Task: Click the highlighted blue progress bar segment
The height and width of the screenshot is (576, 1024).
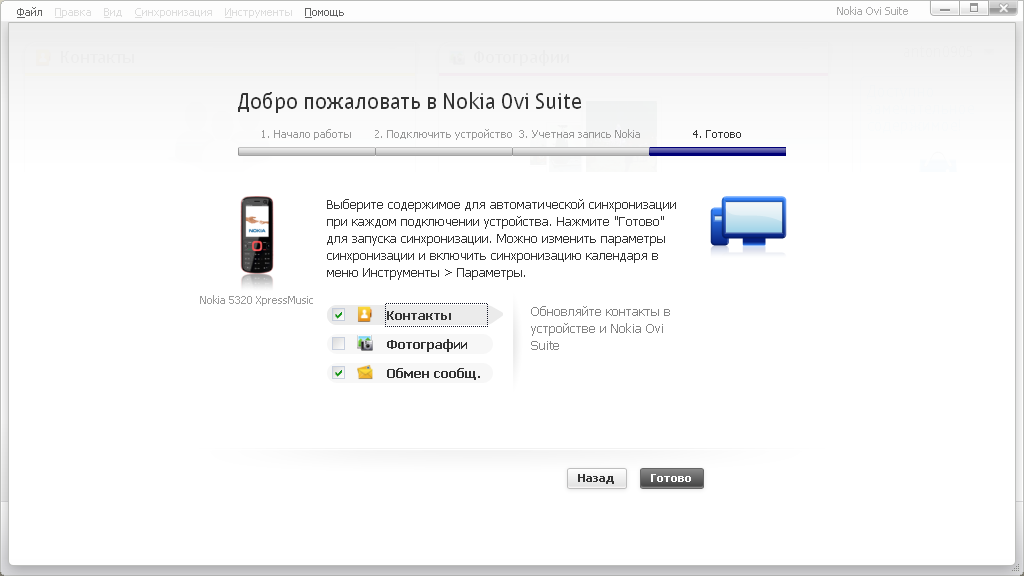Action: tap(717, 152)
